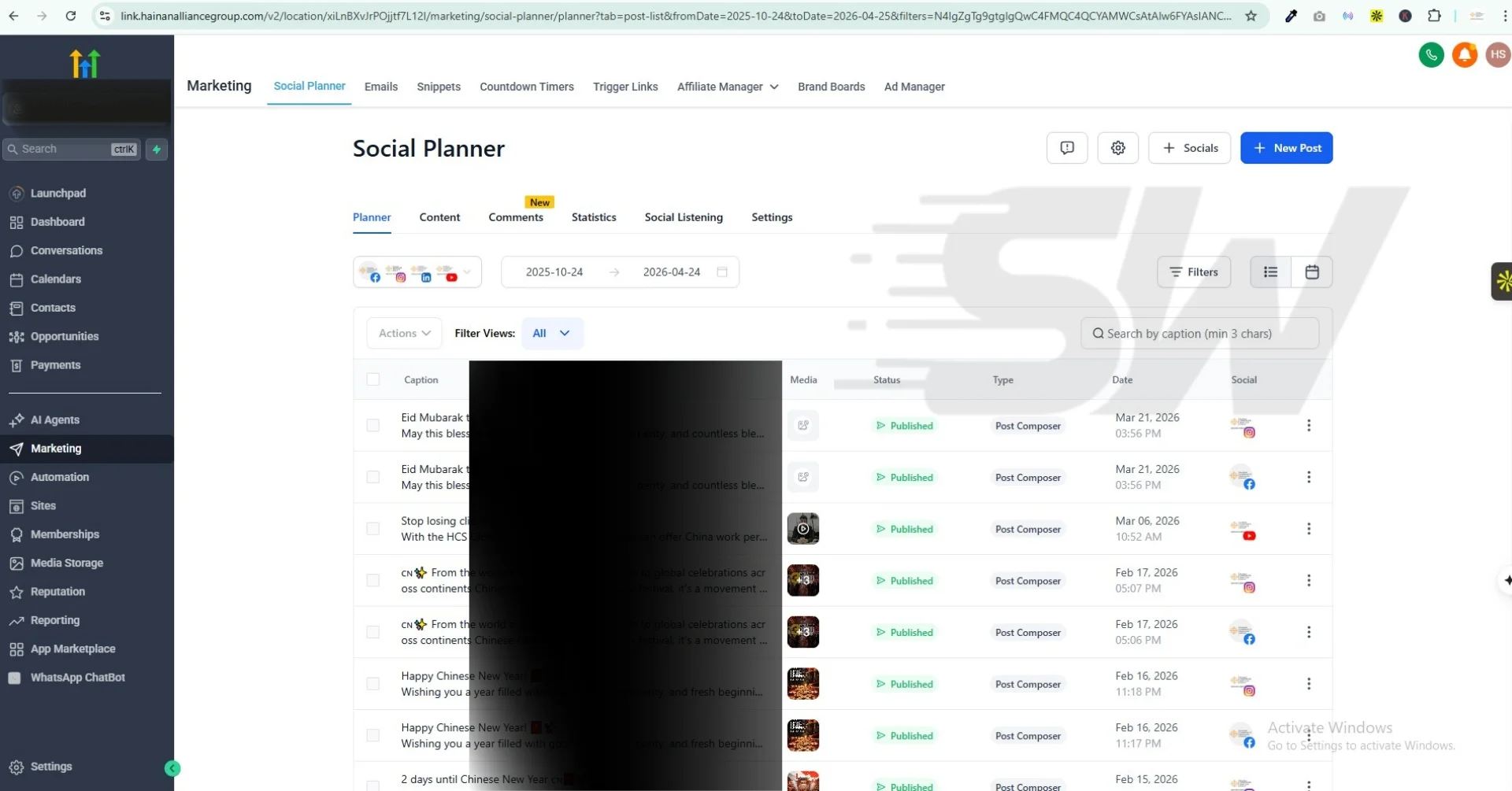Open three-dot menu for first Eid Mubarak post
1512x791 pixels.
coord(1308,426)
